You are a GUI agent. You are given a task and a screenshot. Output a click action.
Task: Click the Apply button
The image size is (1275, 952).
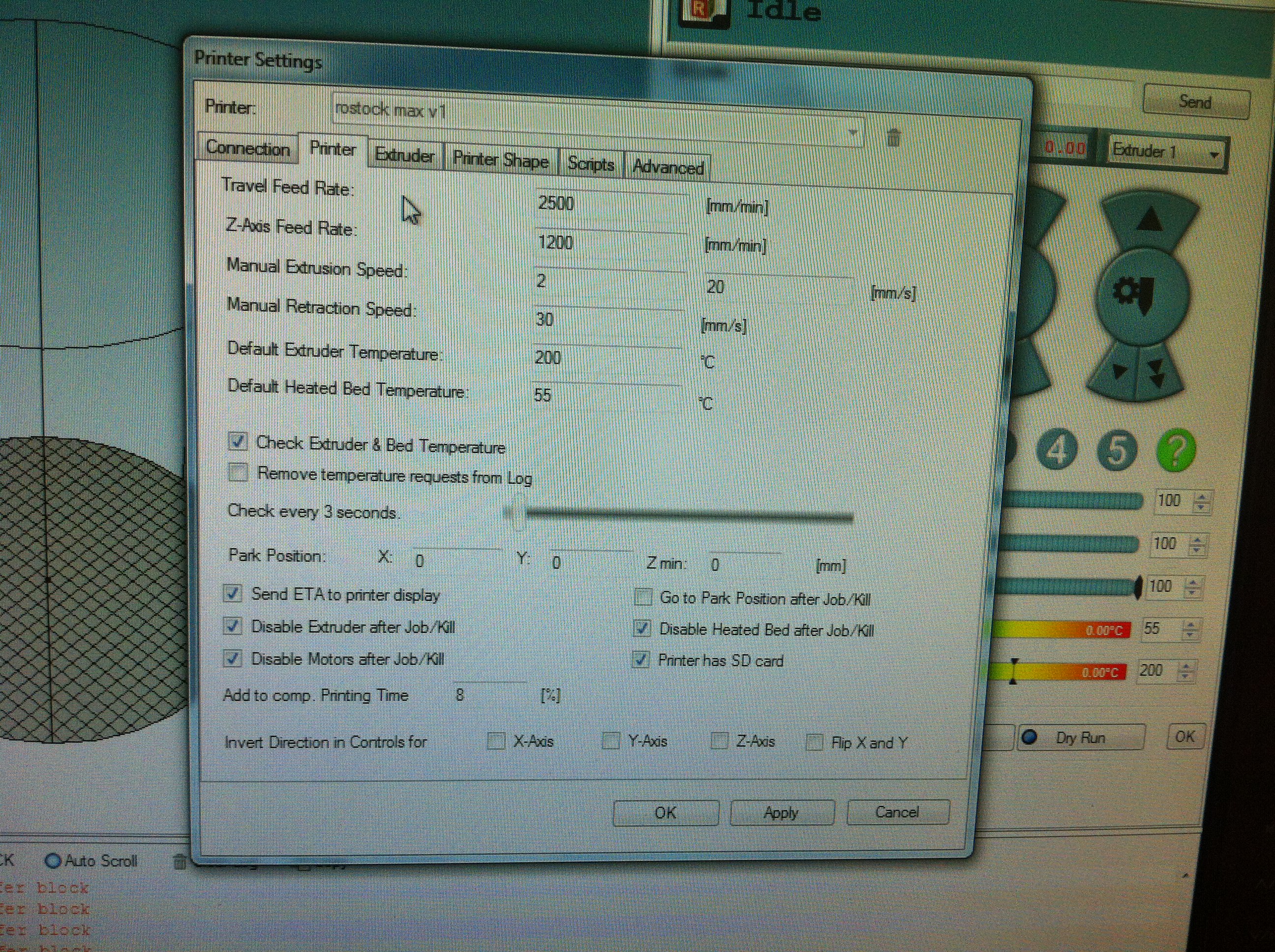781,812
